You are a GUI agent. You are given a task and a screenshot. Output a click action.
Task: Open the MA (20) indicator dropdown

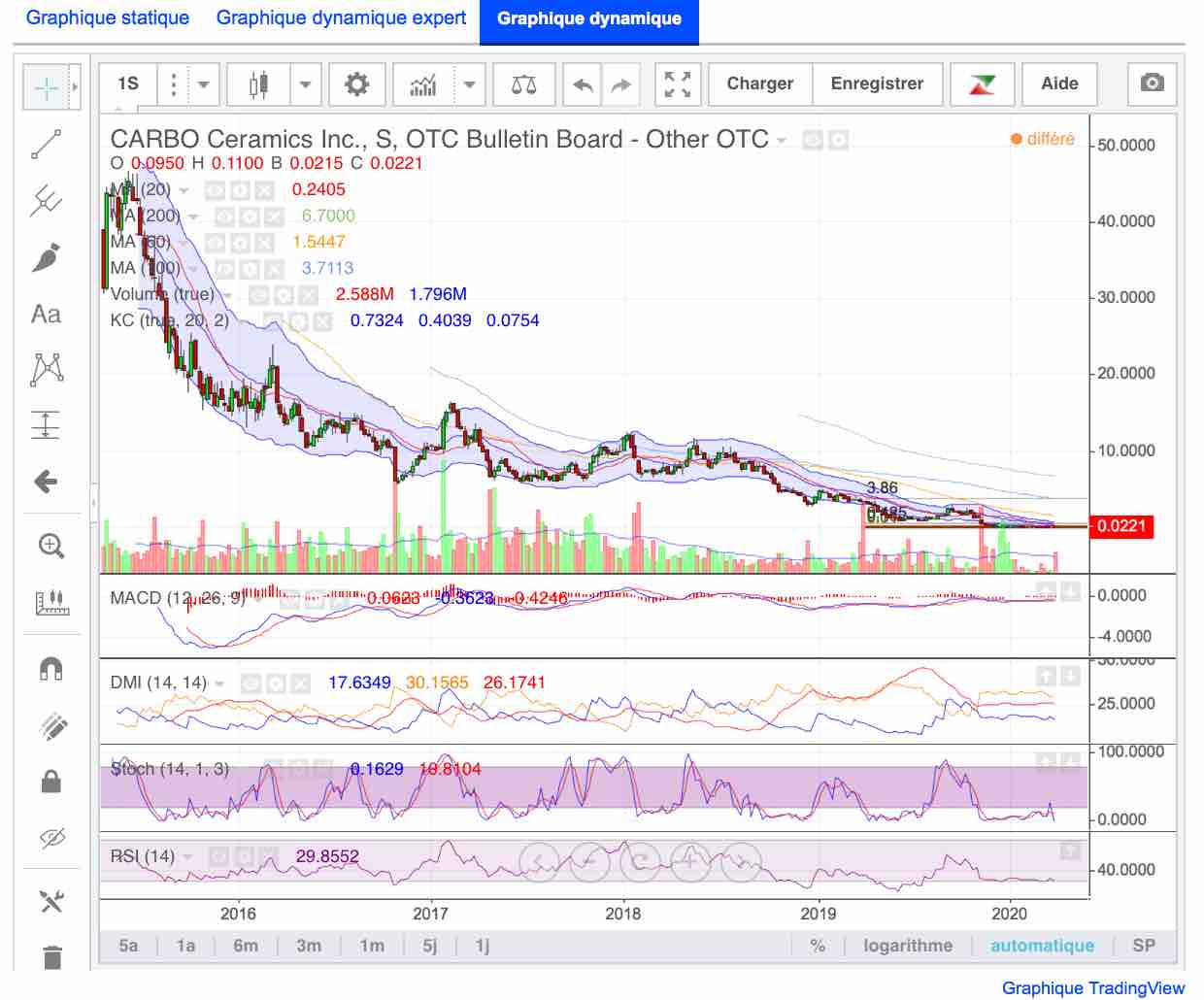tap(184, 190)
